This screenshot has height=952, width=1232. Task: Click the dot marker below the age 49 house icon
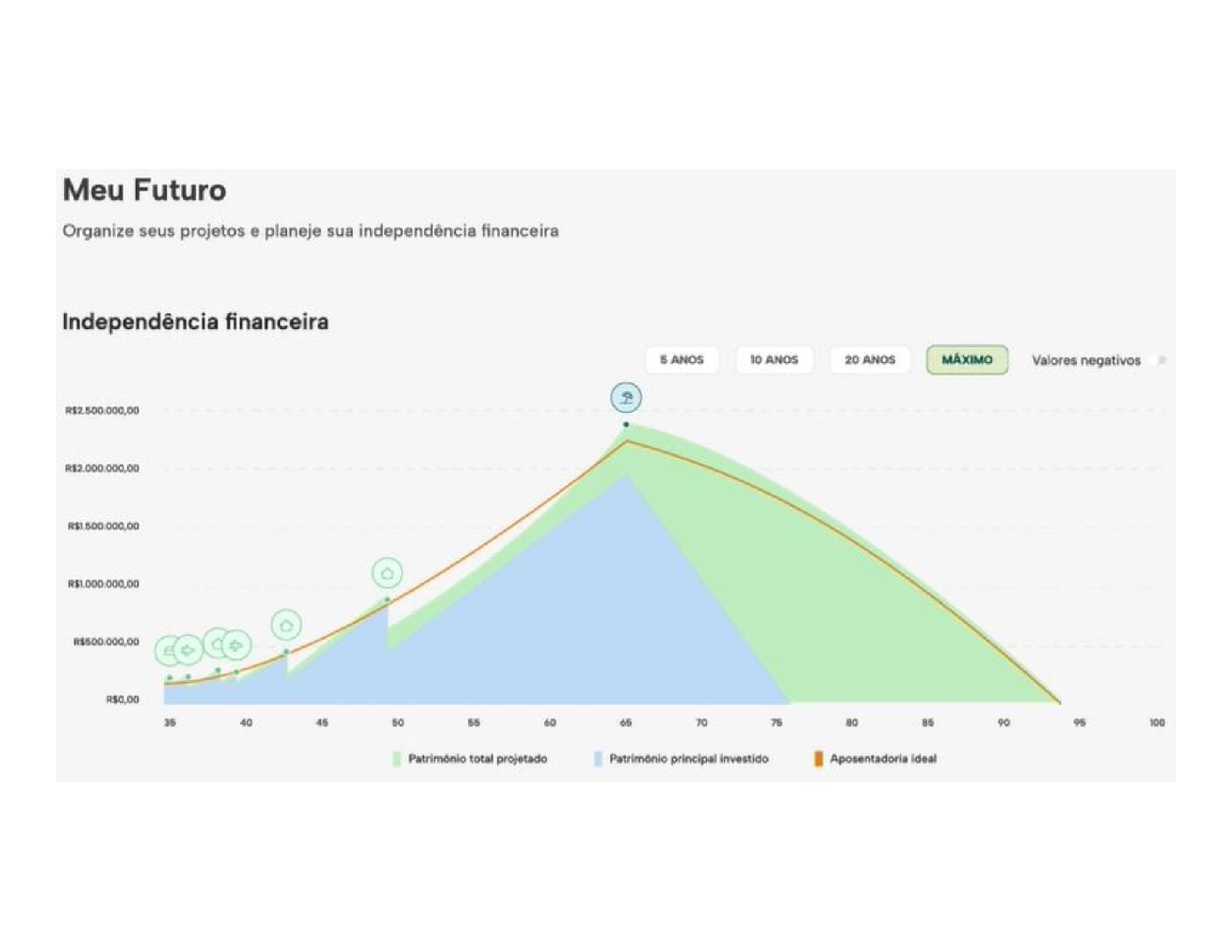[x=387, y=599]
